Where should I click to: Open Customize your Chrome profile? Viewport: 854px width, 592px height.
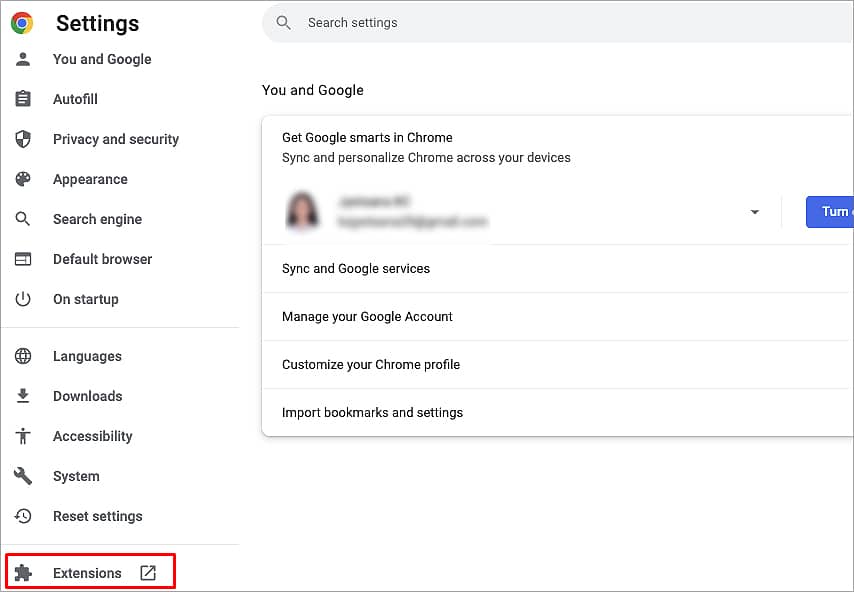[557, 364]
